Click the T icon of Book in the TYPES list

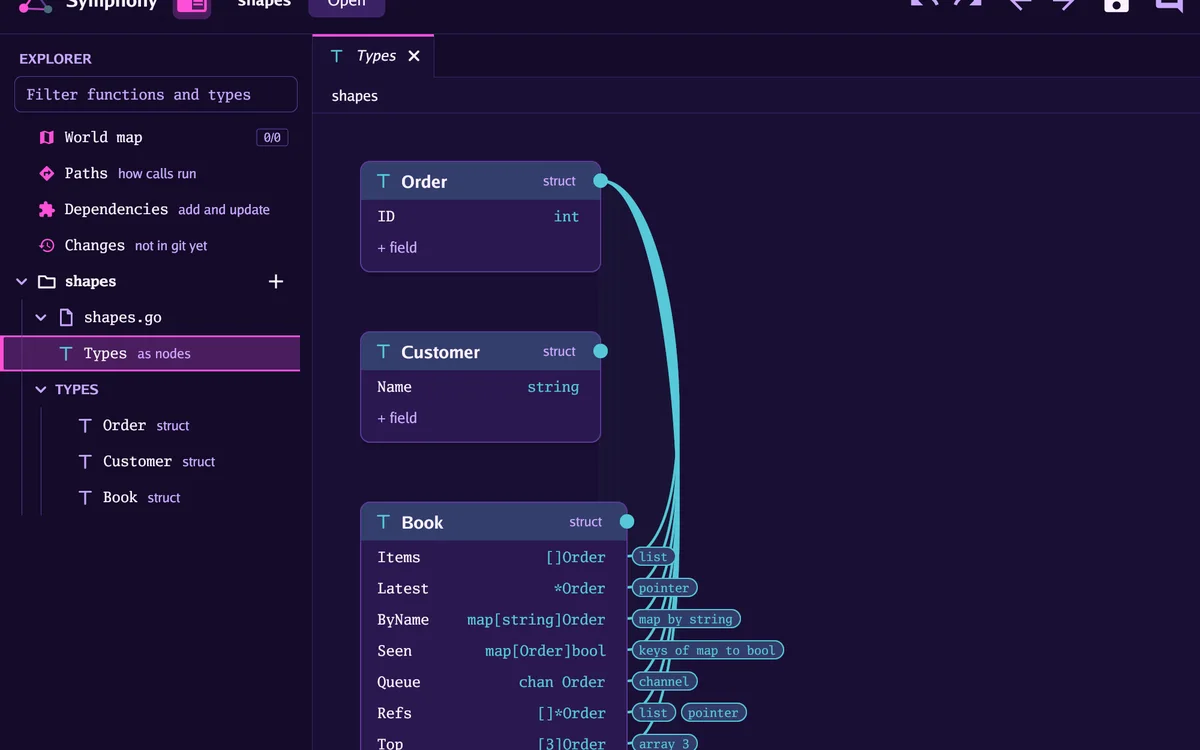(x=85, y=497)
